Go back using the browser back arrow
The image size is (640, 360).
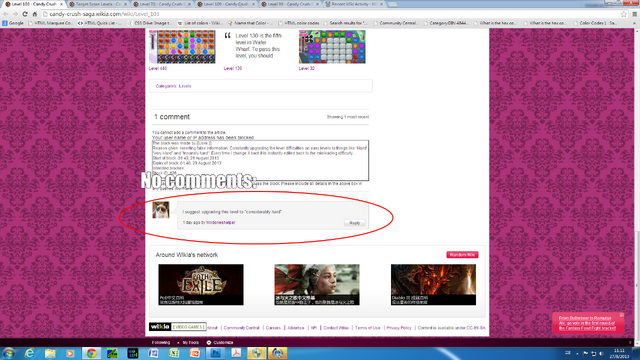point(6,14)
